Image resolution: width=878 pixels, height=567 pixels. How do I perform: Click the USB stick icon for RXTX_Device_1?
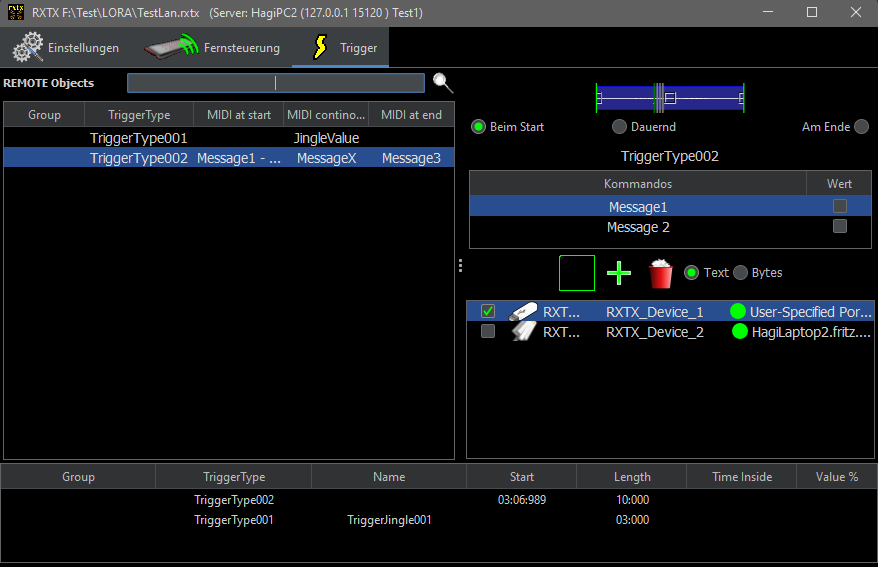point(523,312)
